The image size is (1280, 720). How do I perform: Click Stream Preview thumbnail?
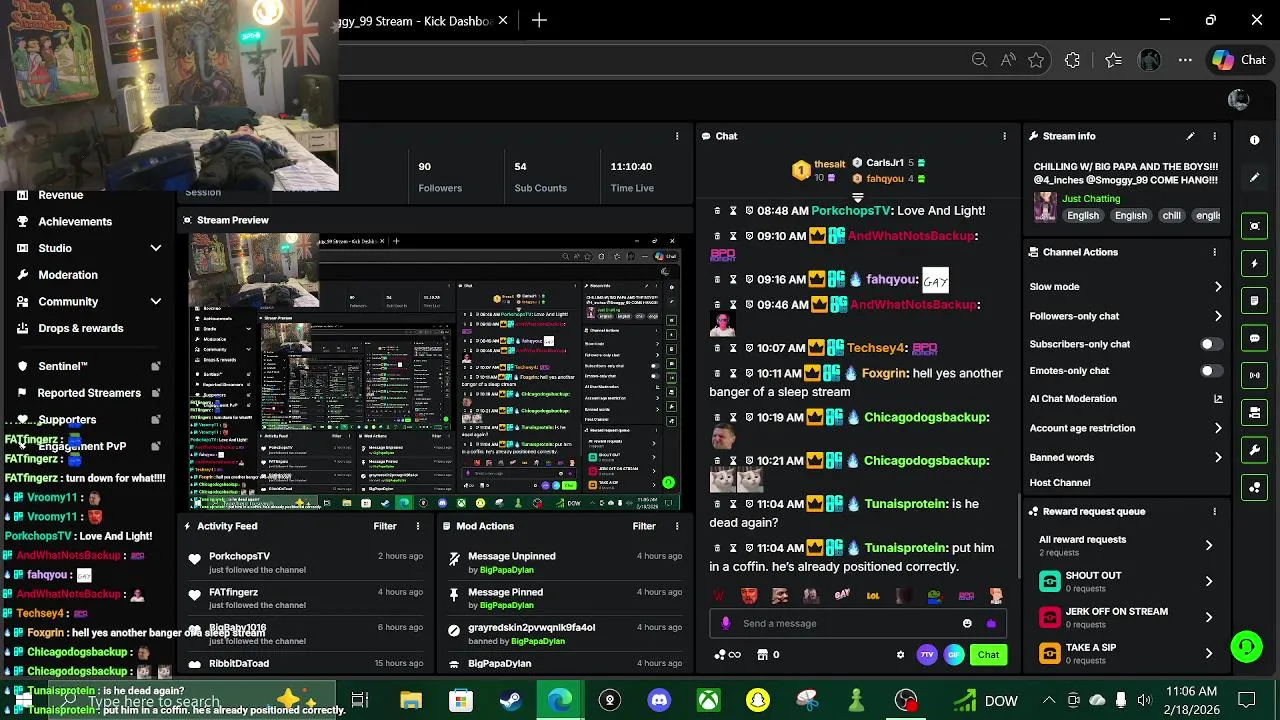point(435,371)
